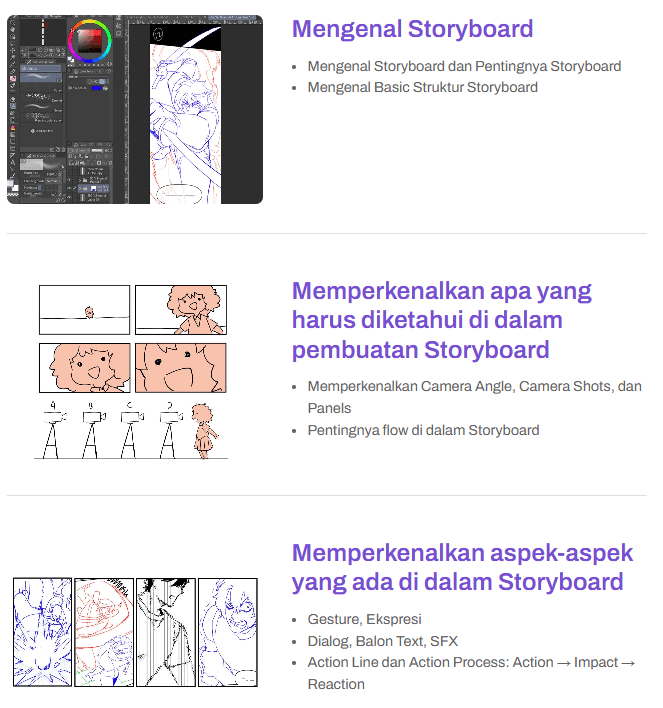
Task: Open the 'Memperkenalkan apa yang harus diketahui' heading
Action: click(x=442, y=320)
